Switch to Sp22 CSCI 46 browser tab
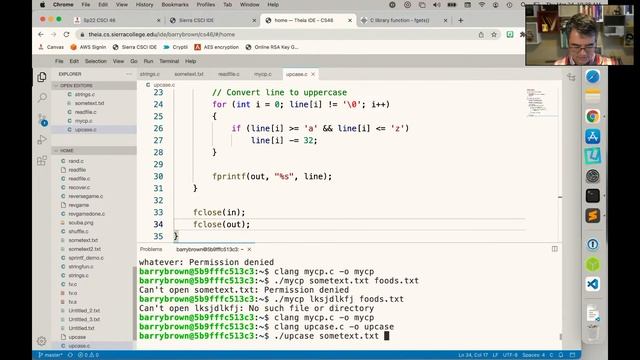Viewport: 640px width, 360px height. (x=118, y=20)
